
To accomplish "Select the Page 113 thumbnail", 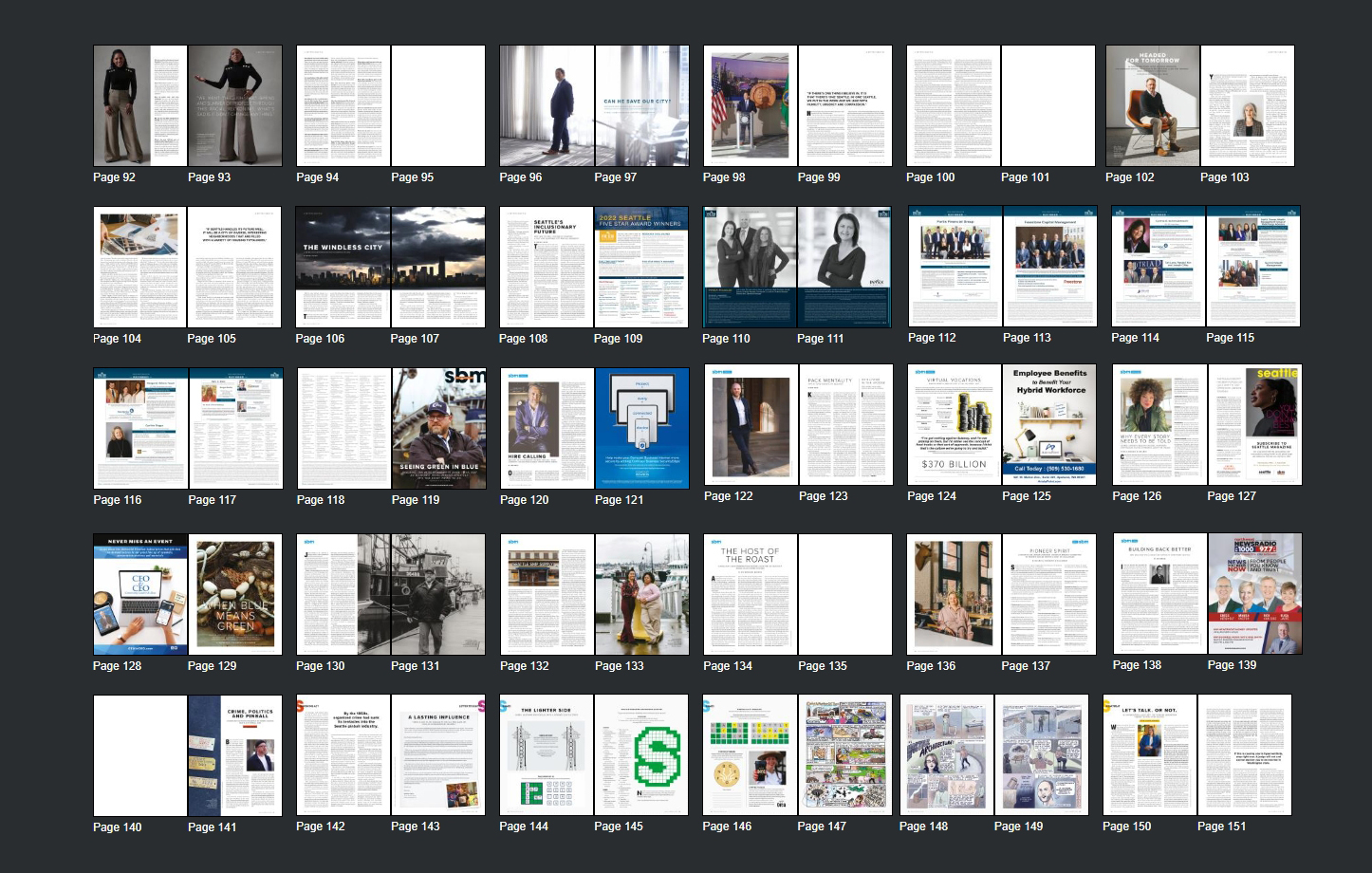I will tap(1050, 267).
